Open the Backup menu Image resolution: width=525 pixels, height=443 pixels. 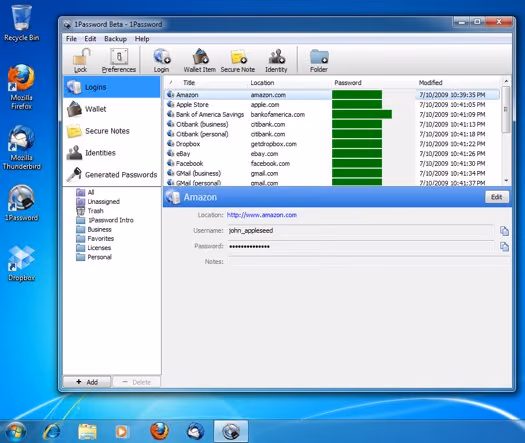116,39
